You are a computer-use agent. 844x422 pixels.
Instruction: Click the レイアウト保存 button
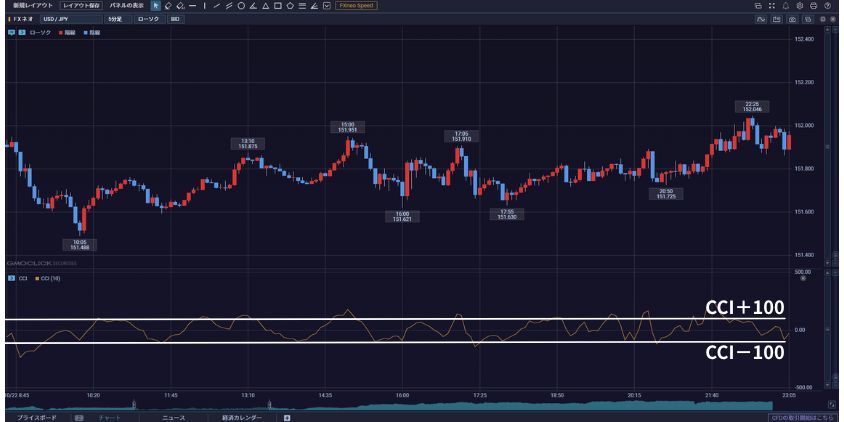(78, 6)
